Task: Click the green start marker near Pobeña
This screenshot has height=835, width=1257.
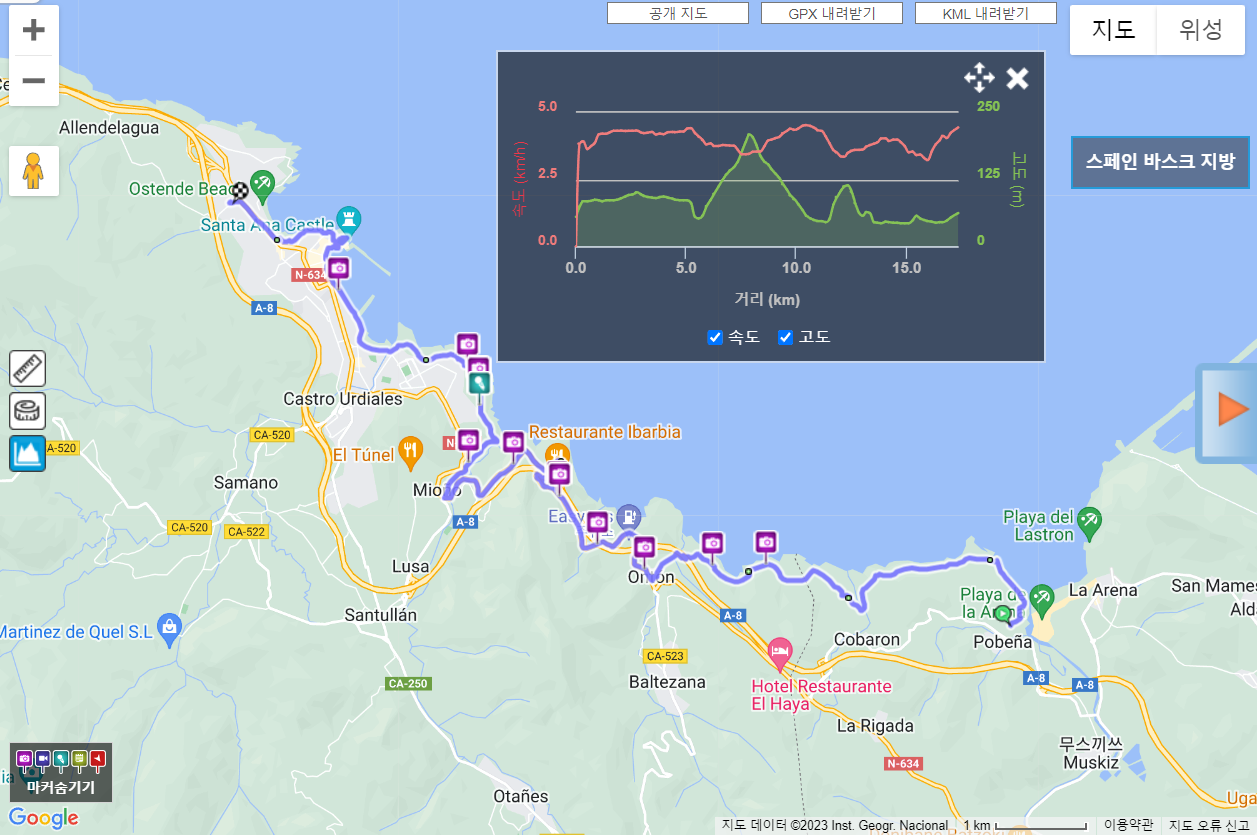Action: 1003,612
